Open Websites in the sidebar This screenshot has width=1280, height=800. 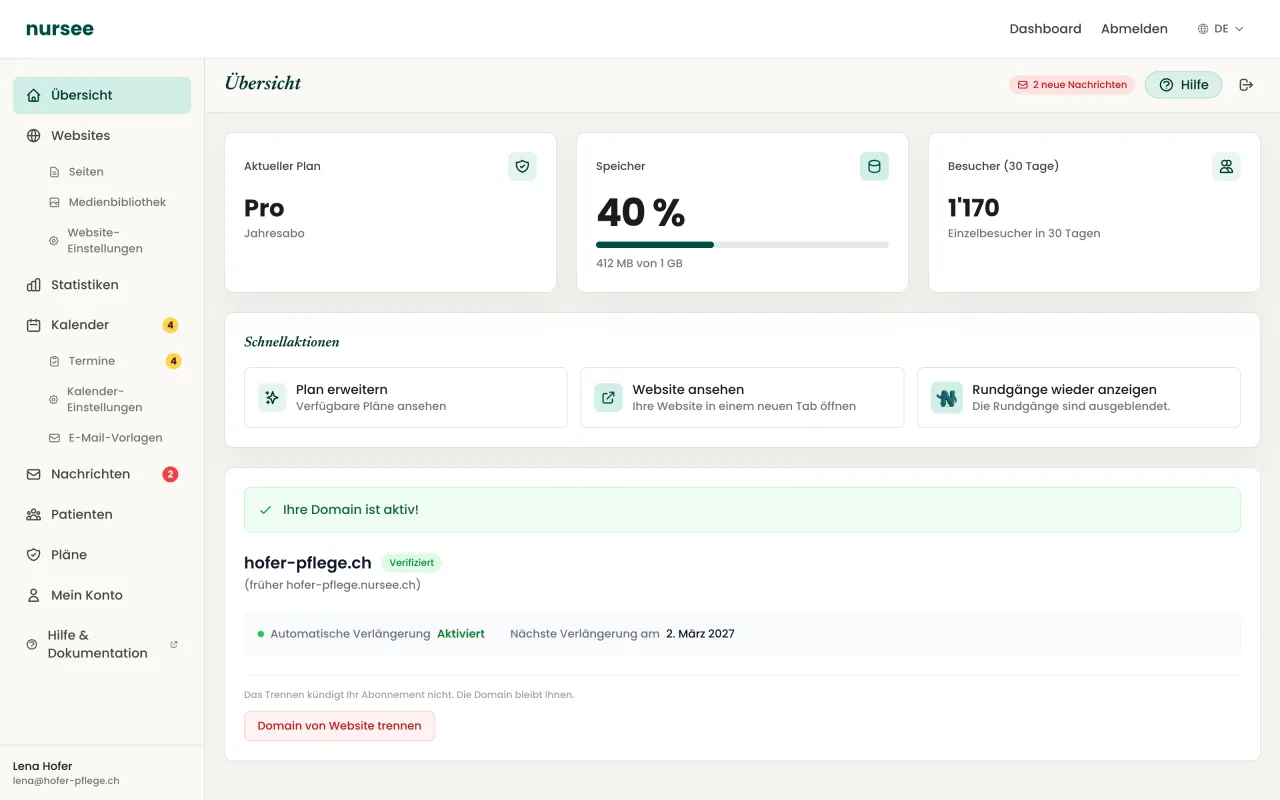(x=102, y=135)
